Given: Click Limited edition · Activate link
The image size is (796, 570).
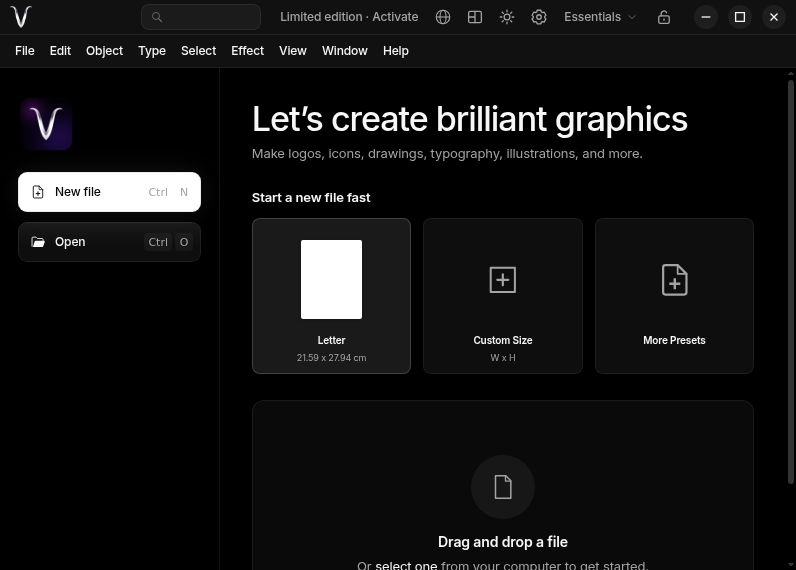Looking at the screenshot, I should pos(349,17).
